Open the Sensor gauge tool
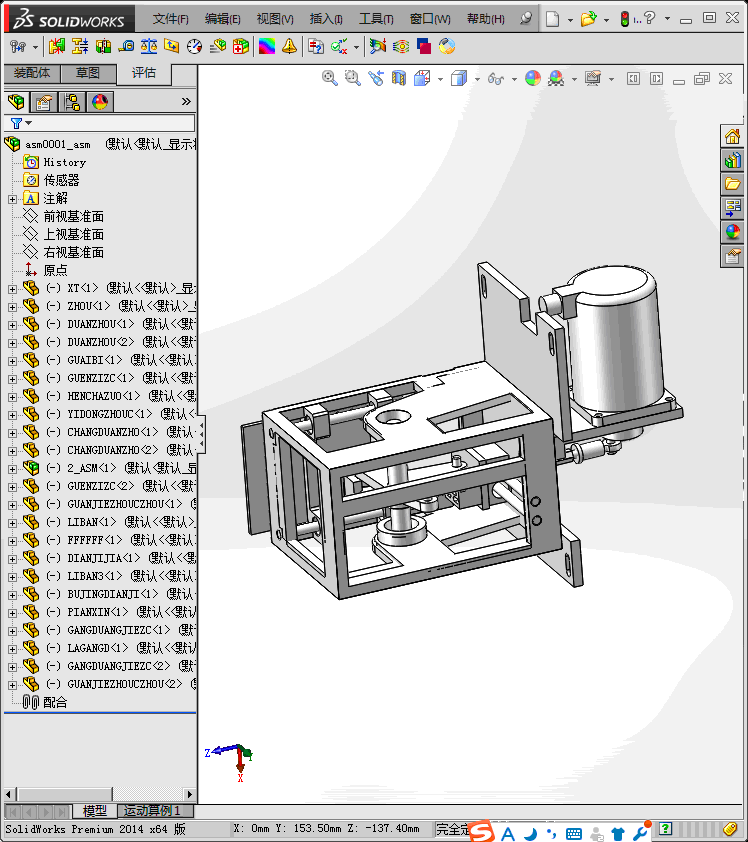Screen dimensions: 748x842 coord(194,47)
